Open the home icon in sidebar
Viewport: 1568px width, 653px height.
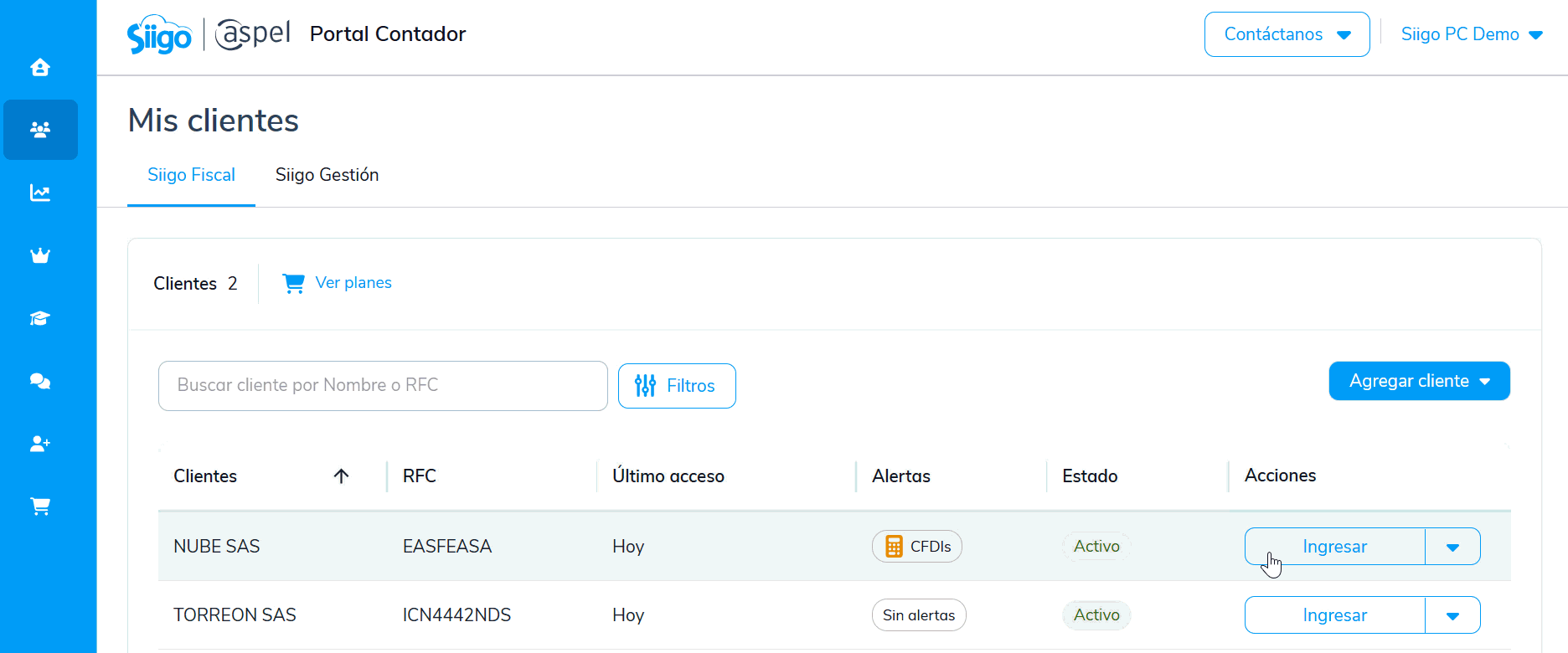[40, 67]
